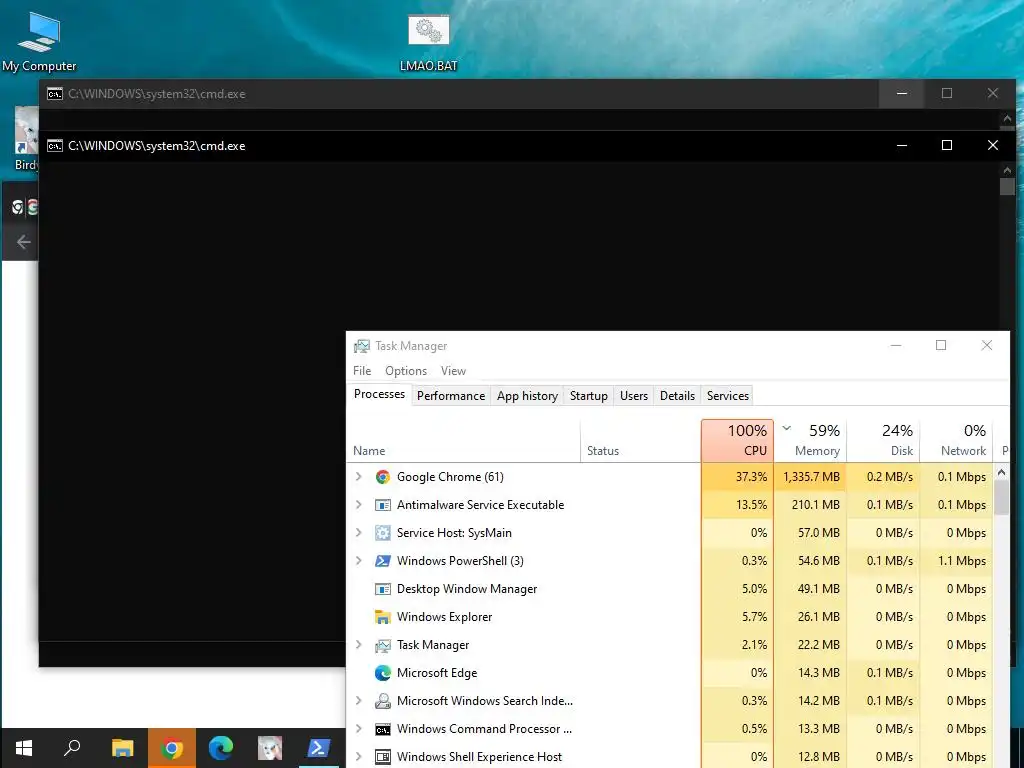Screen dimensions: 1024x768
Task: Expand Windows Shell Experience Host row
Action: click(x=359, y=757)
